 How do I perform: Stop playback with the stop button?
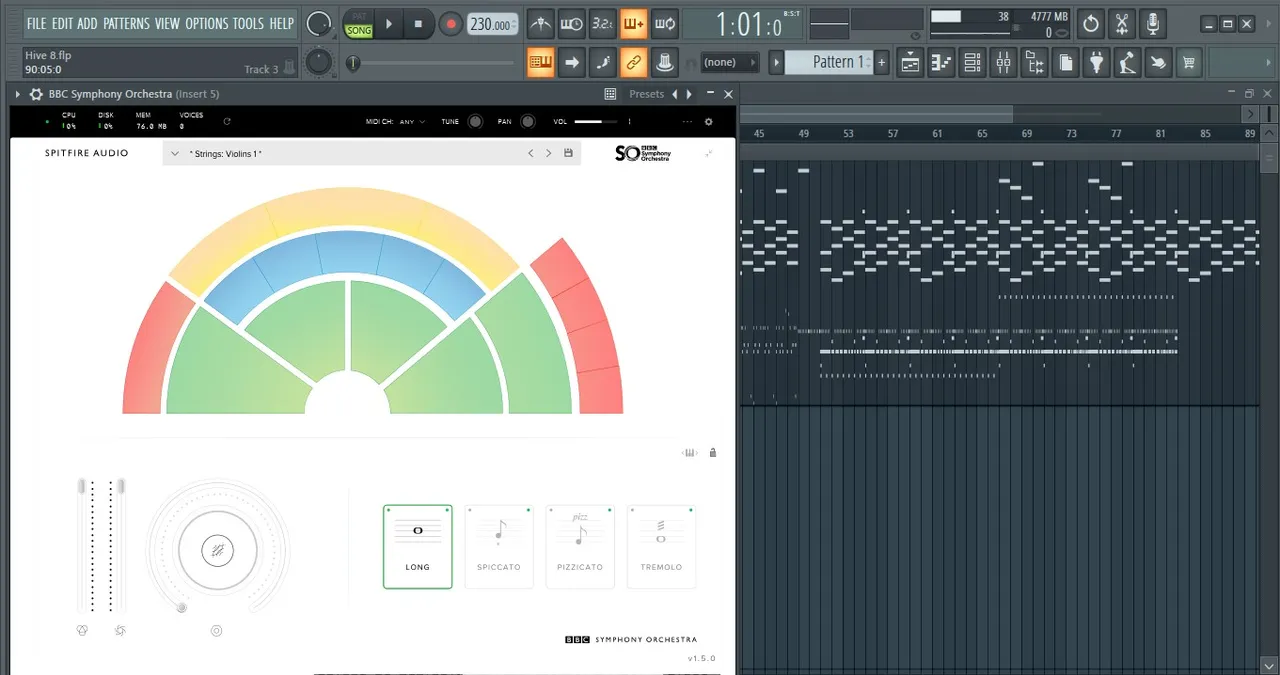[419, 23]
